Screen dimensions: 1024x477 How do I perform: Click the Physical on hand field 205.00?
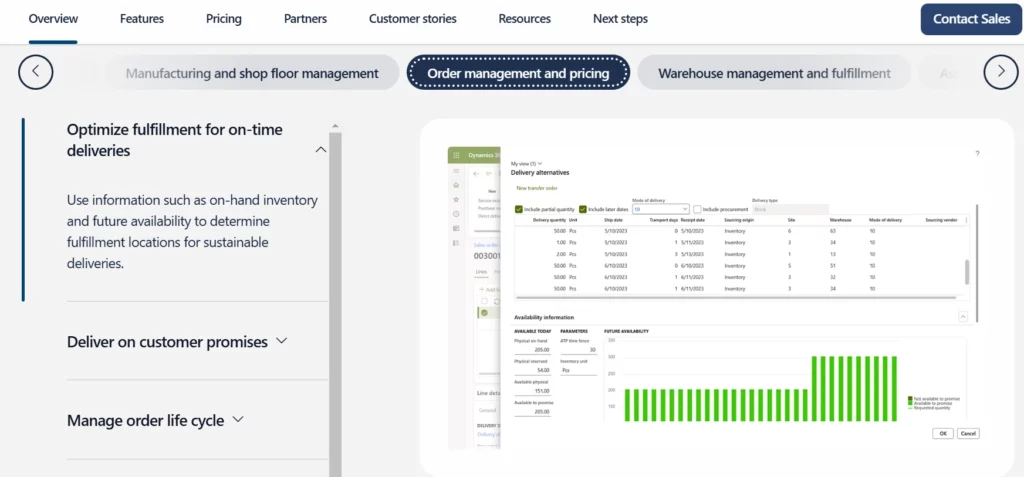tap(532, 350)
